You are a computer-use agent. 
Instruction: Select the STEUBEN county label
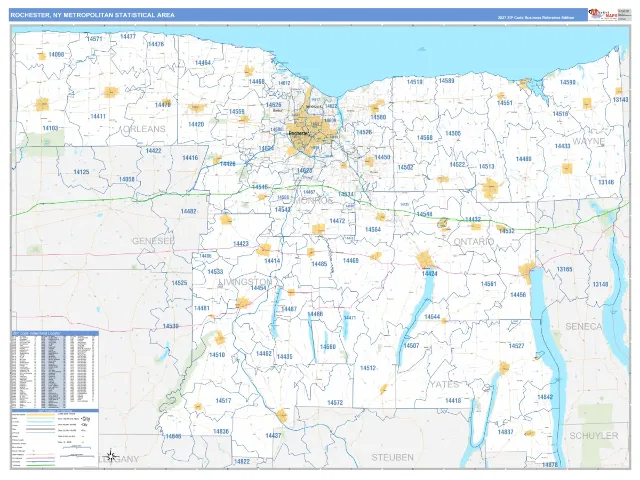pyautogui.click(x=392, y=457)
